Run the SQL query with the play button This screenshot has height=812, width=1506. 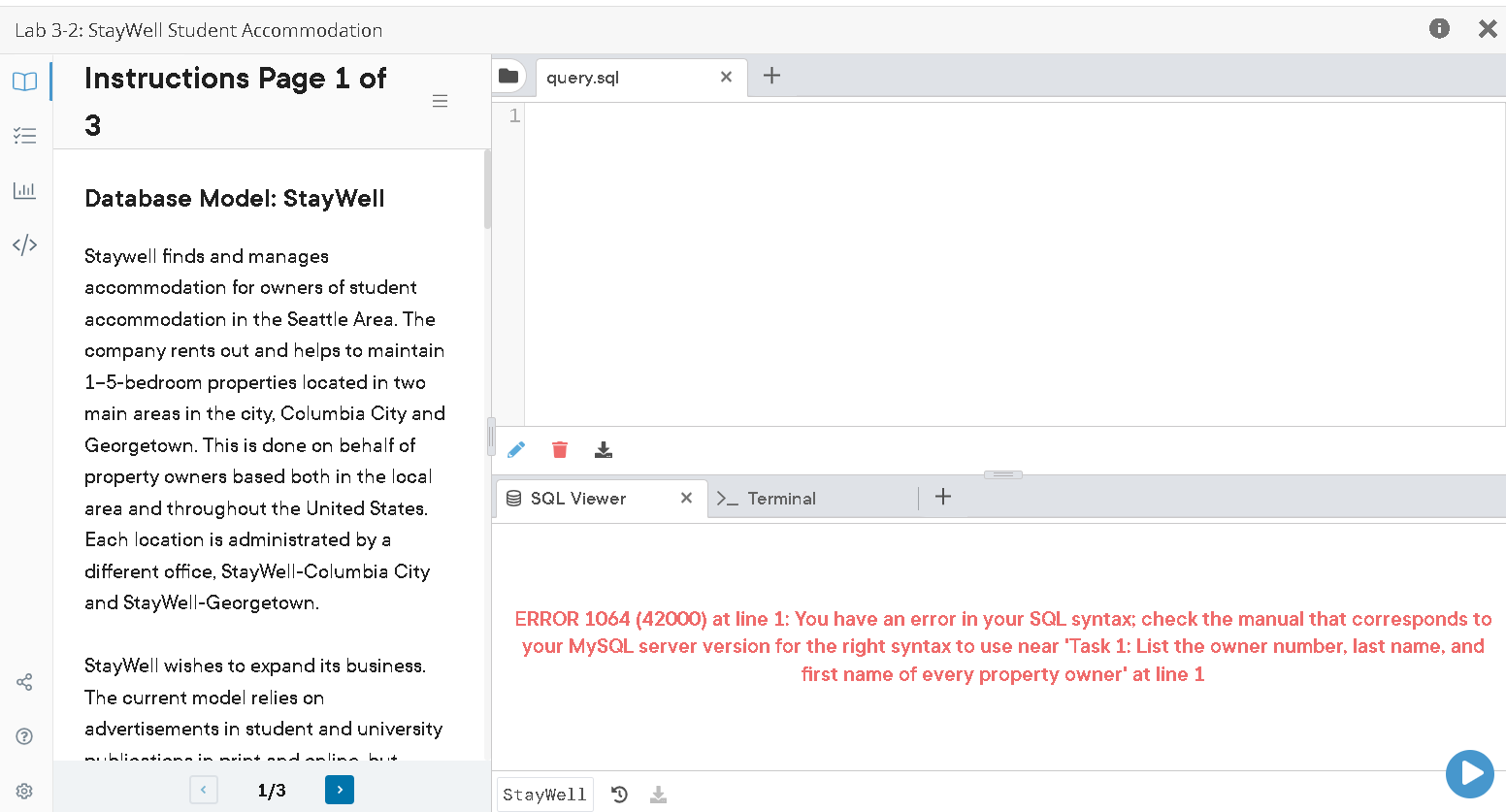1469,773
